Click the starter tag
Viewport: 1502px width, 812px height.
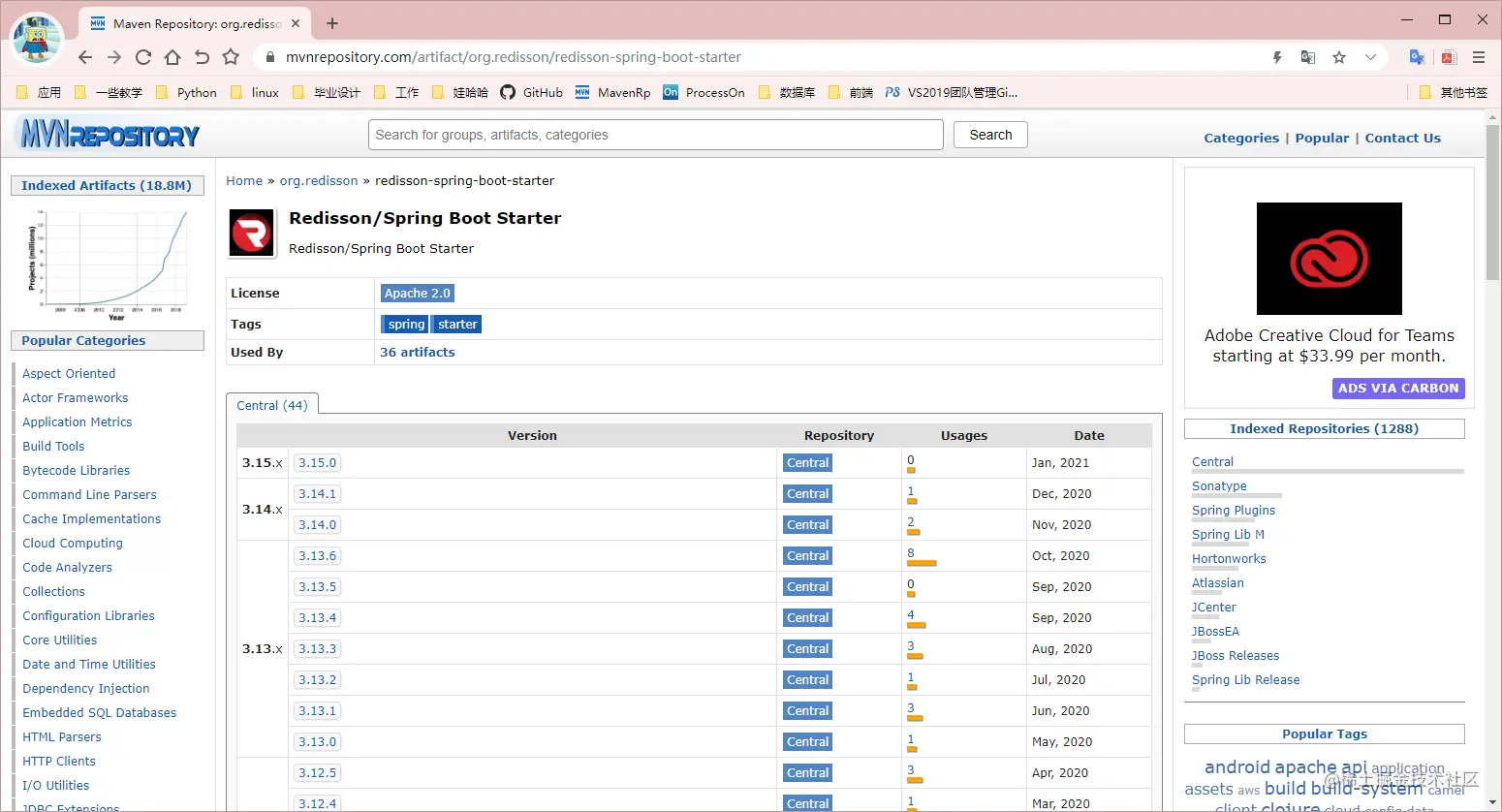click(457, 324)
